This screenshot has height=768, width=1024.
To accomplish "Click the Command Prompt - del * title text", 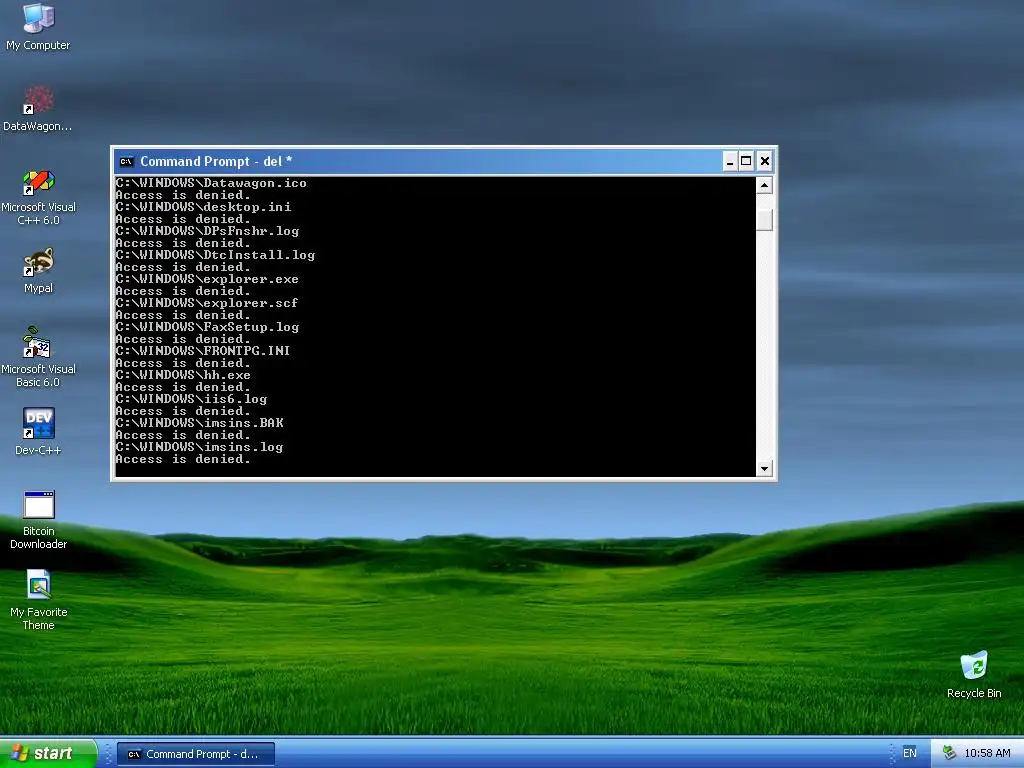I will (x=216, y=161).
